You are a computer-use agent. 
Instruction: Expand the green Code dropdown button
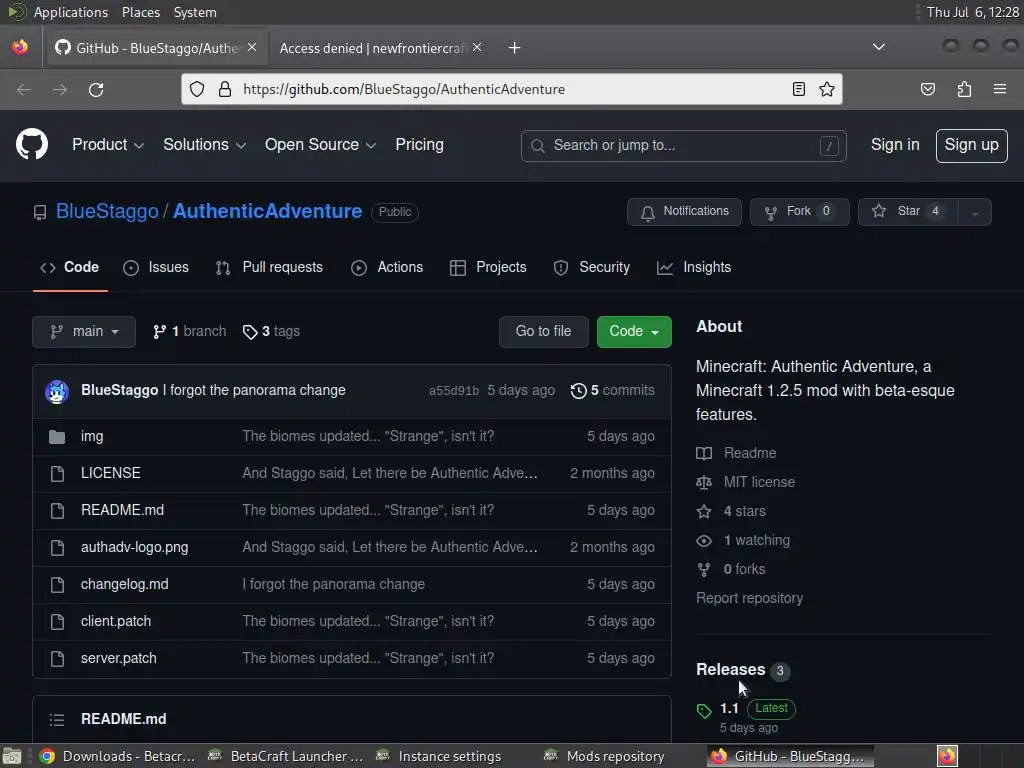(x=633, y=332)
